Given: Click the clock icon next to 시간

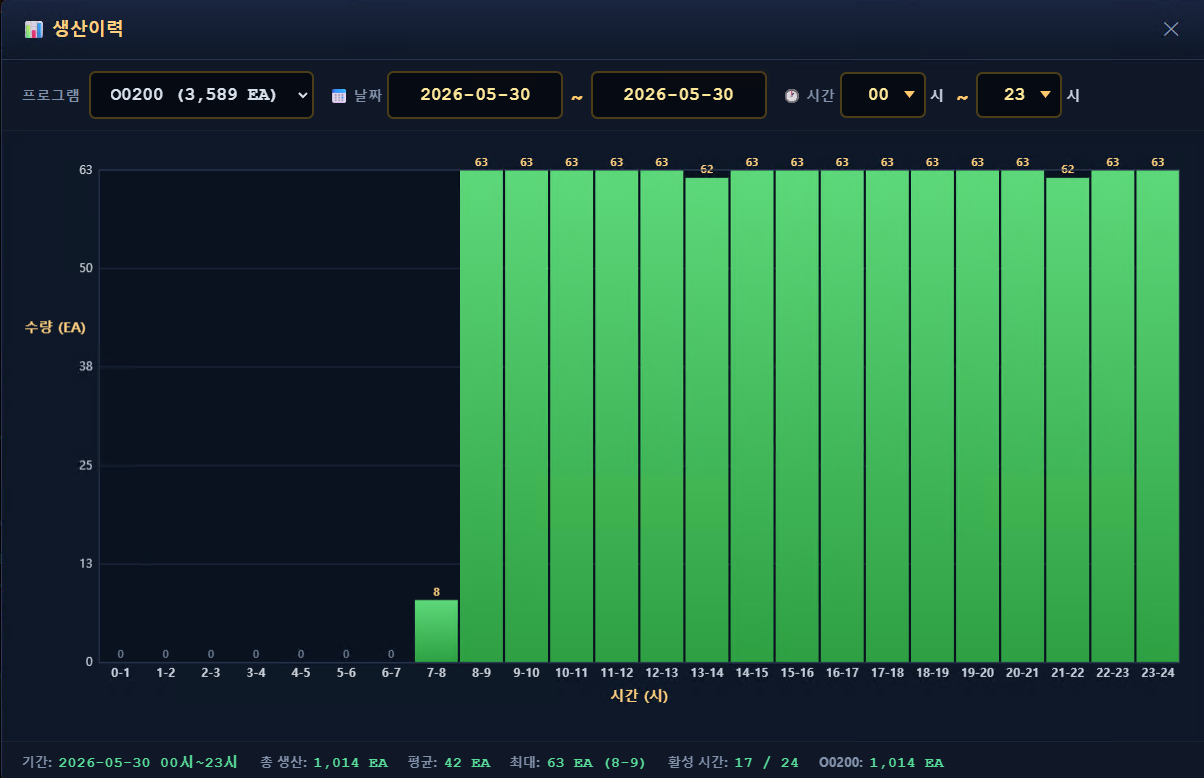Looking at the screenshot, I should pyautogui.click(x=792, y=96).
